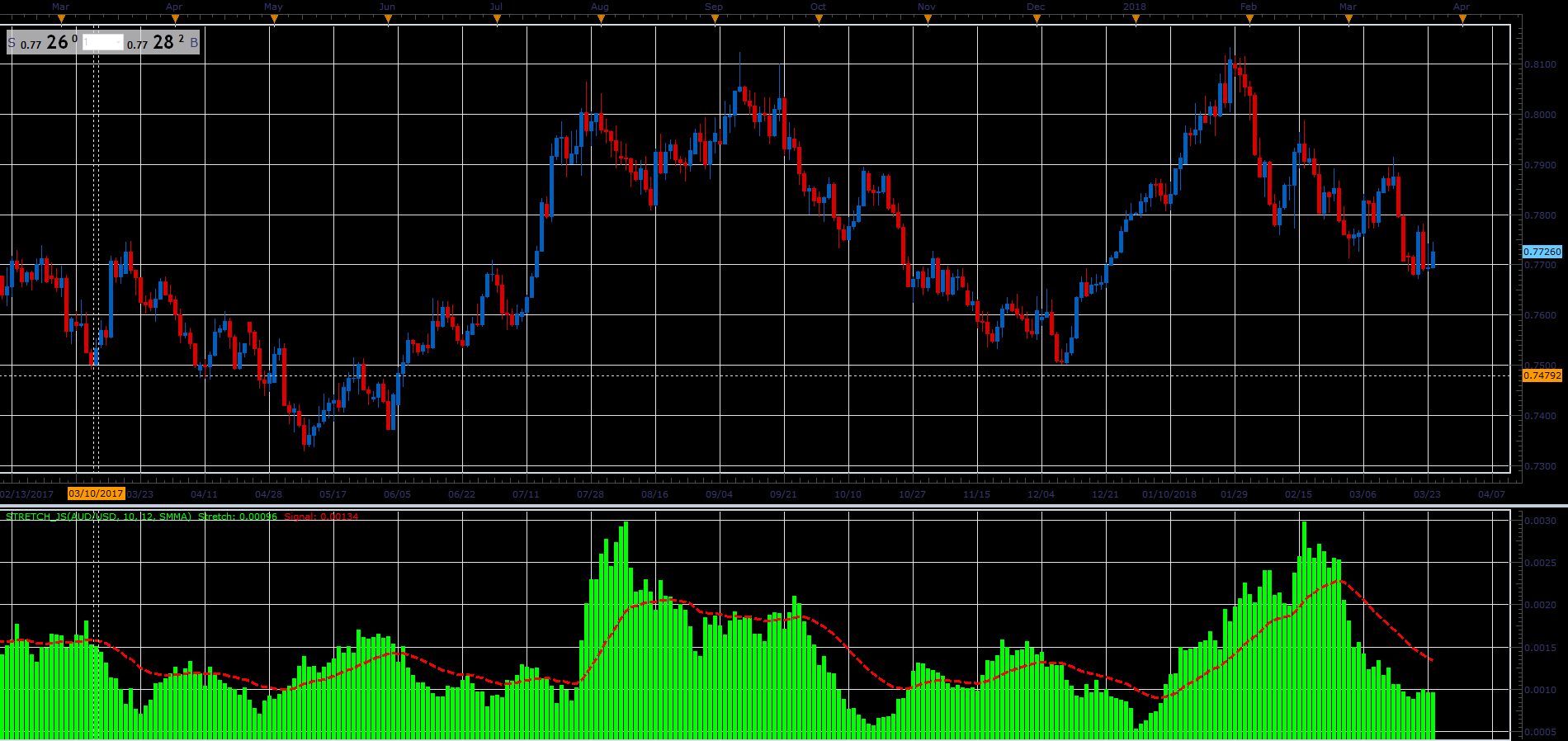Click the 03/23 axis date
The image size is (1568, 741).
tap(140, 494)
